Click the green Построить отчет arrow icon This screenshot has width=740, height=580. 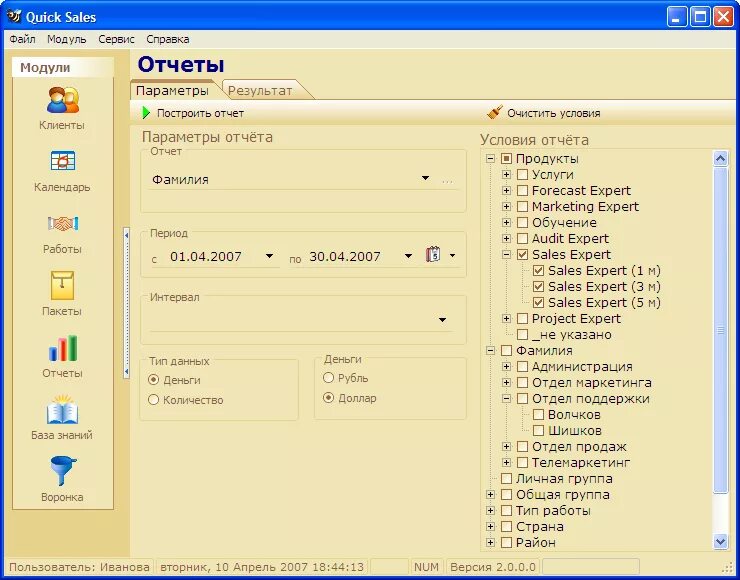(146, 113)
